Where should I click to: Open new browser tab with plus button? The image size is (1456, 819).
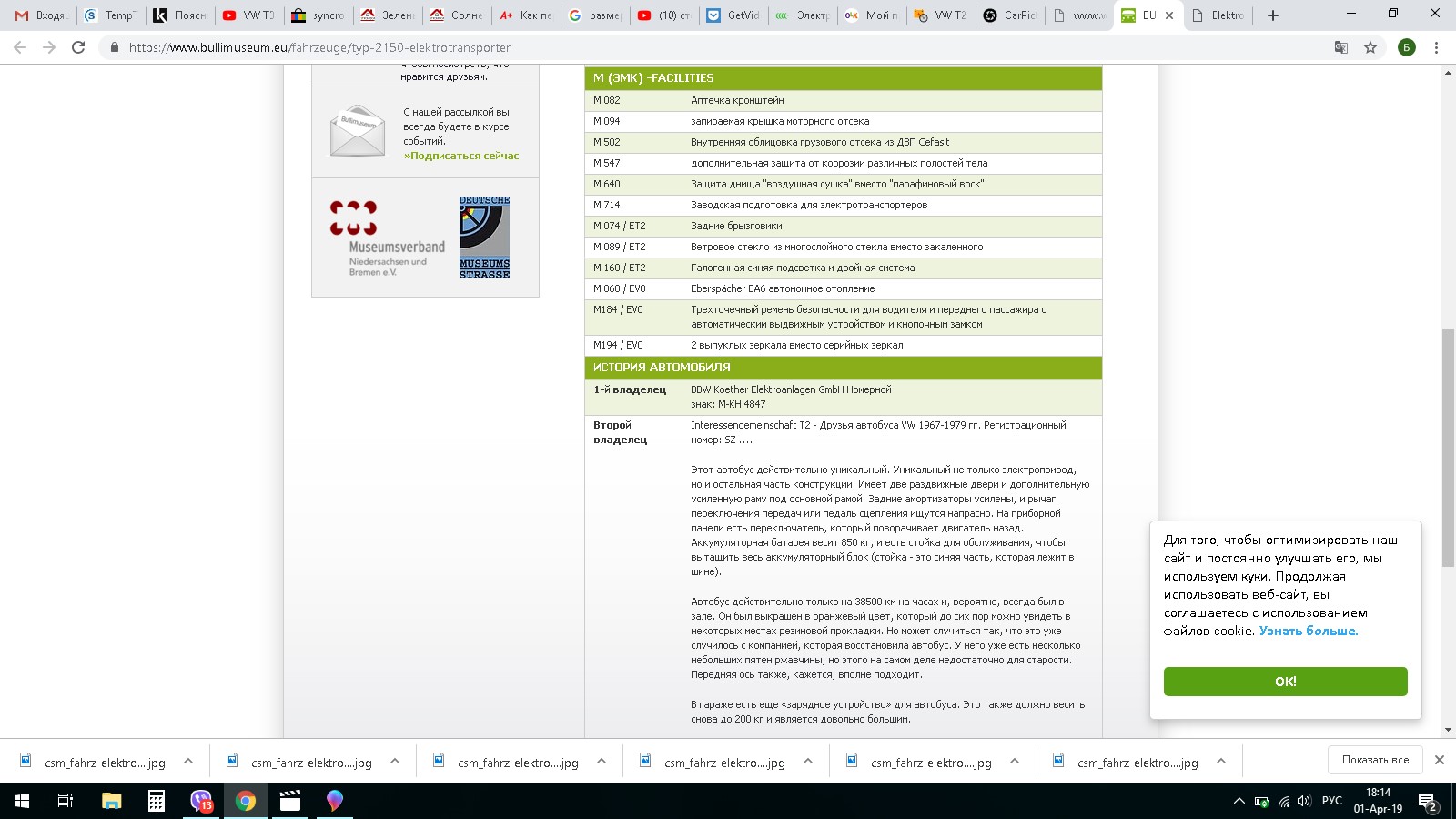1272,15
